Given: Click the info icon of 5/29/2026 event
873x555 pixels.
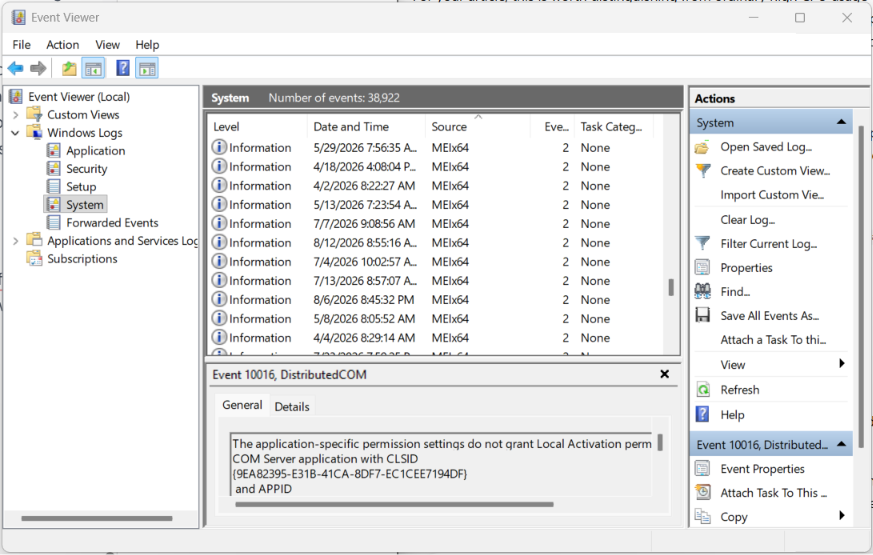Looking at the screenshot, I should pyautogui.click(x=219, y=147).
